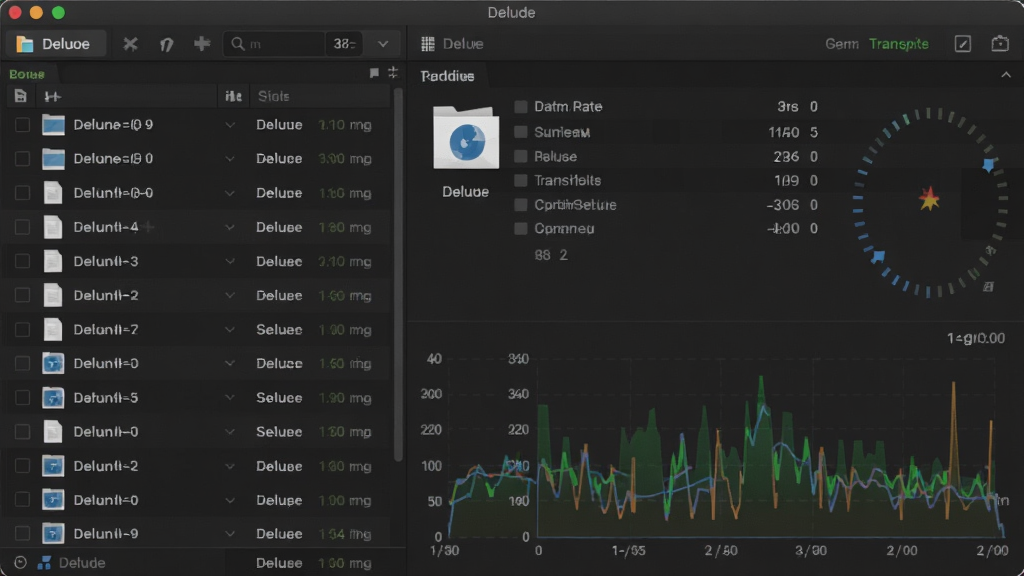Image resolution: width=1024 pixels, height=576 pixels.
Task: Click the 1=gi0:00 time label
Action: (x=976, y=338)
